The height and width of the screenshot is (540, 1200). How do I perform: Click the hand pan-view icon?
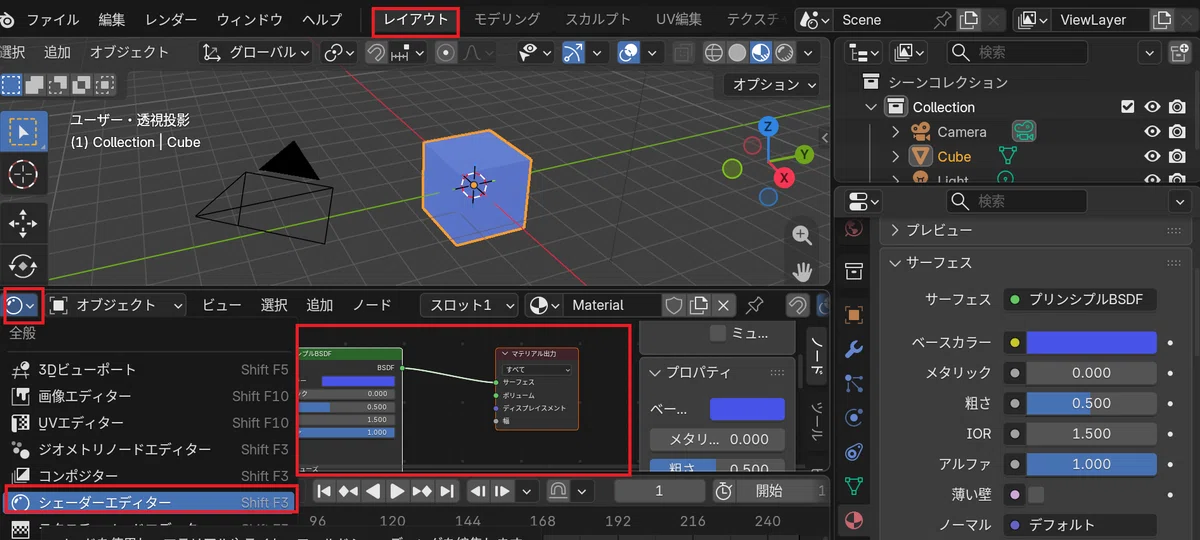[802, 271]
